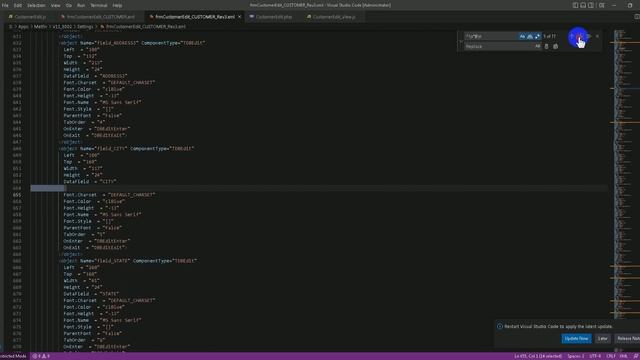Click the Update Now button

(x=576, y=338)
